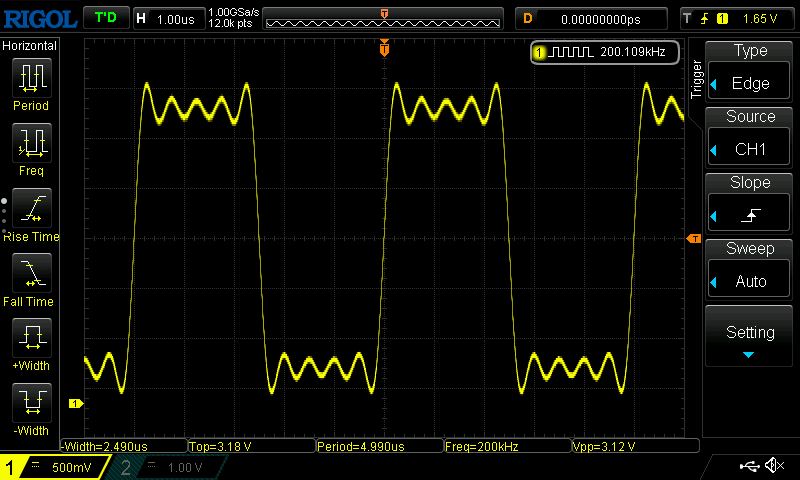
Task: Click the T'D trigger status indicator
Action: [x=106, y=18]
